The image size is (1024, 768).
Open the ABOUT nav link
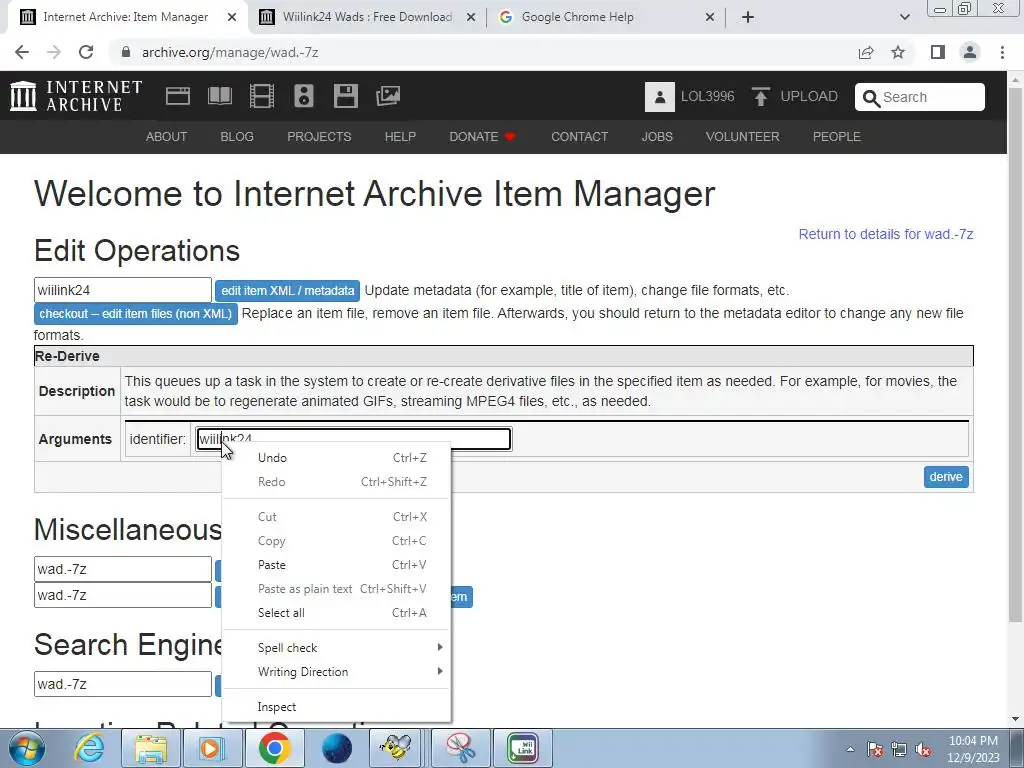coord(167,136)
